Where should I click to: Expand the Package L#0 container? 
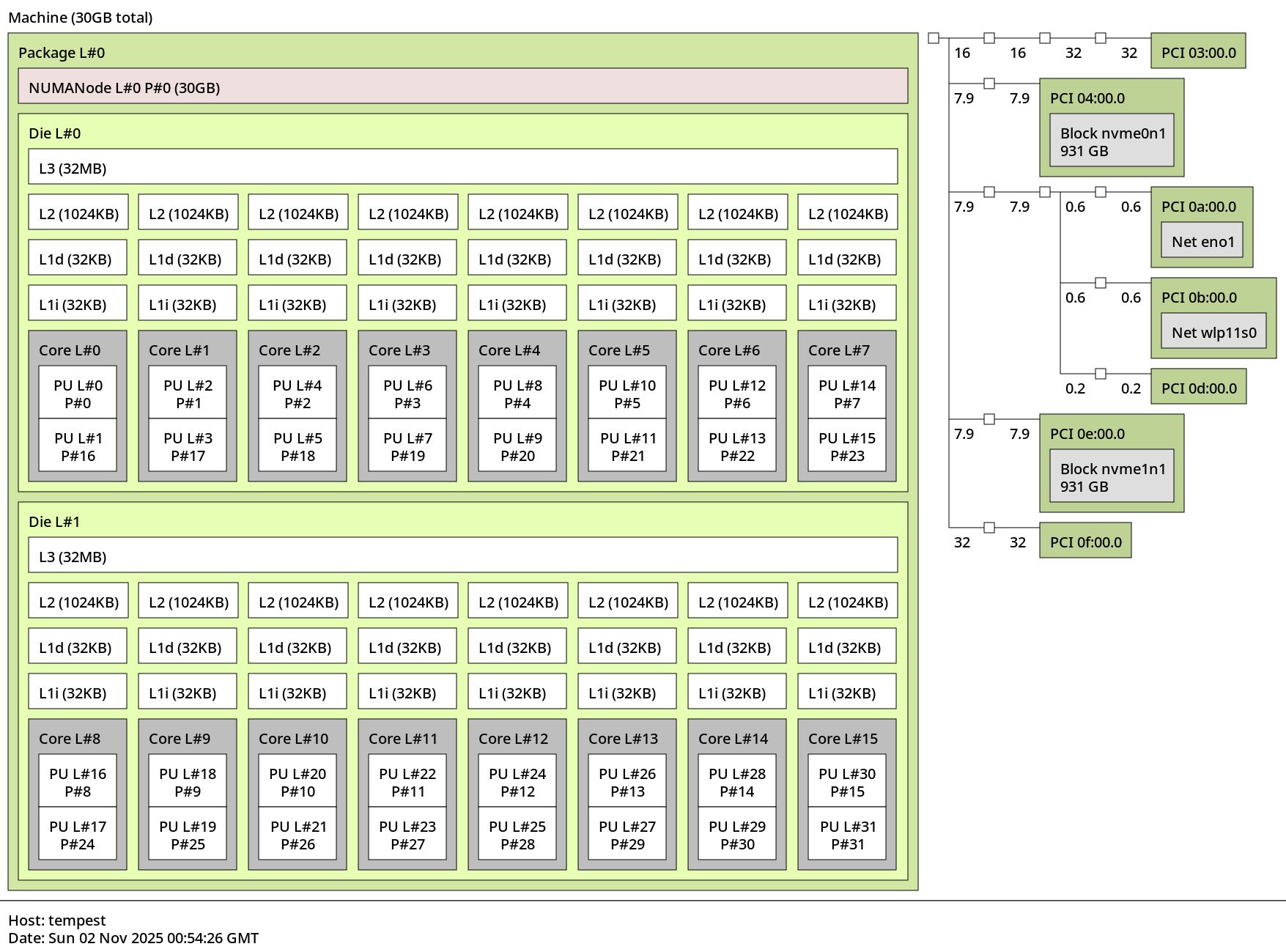(x=63, y=53)
